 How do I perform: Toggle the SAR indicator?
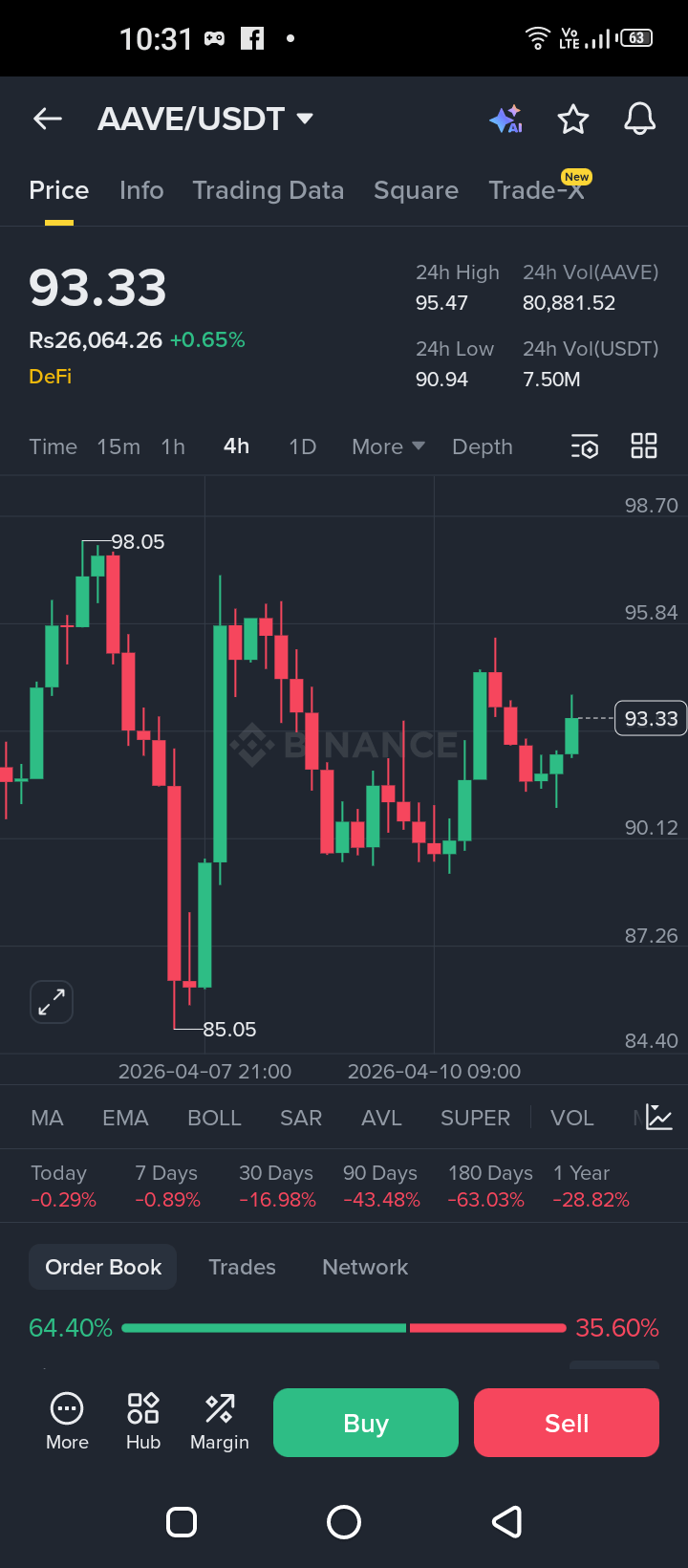pyautogui.click(x=301, y=1118)
